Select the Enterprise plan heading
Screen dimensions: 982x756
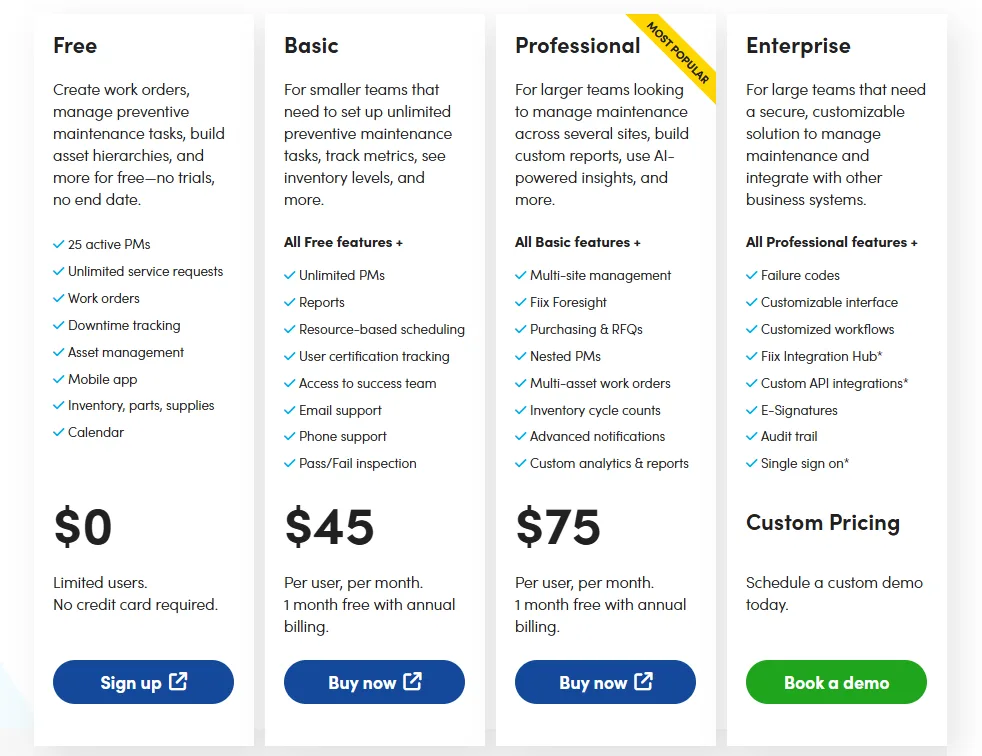798,46
